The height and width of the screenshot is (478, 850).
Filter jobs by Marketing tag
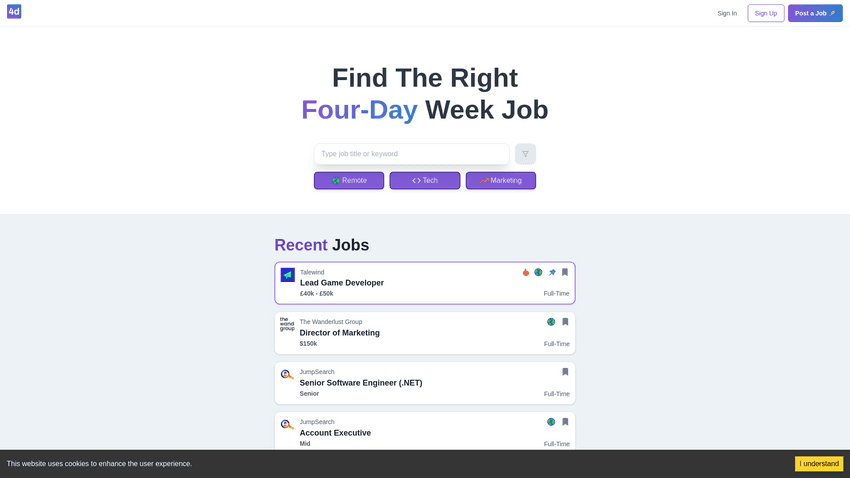point(500,181)
